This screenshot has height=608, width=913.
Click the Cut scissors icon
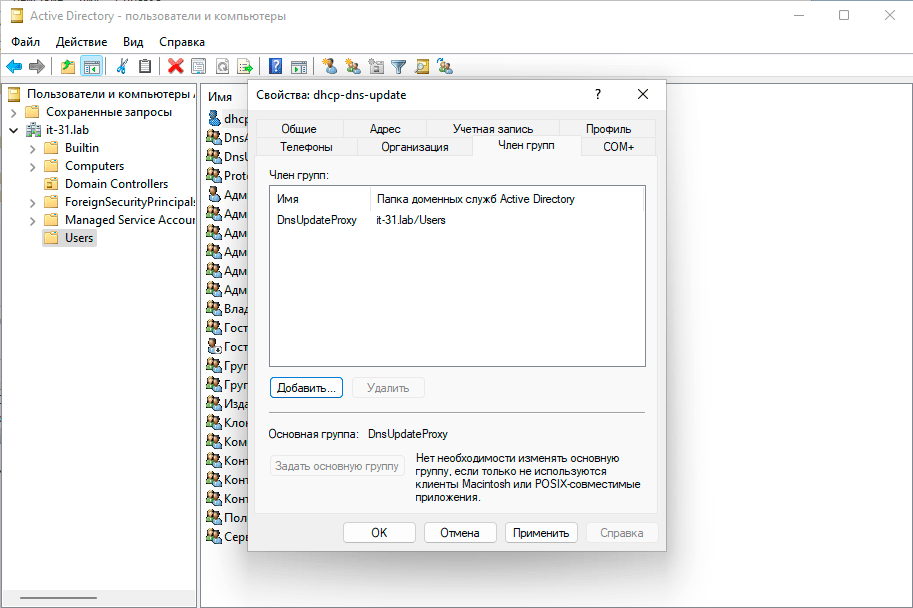coord(122,67)
